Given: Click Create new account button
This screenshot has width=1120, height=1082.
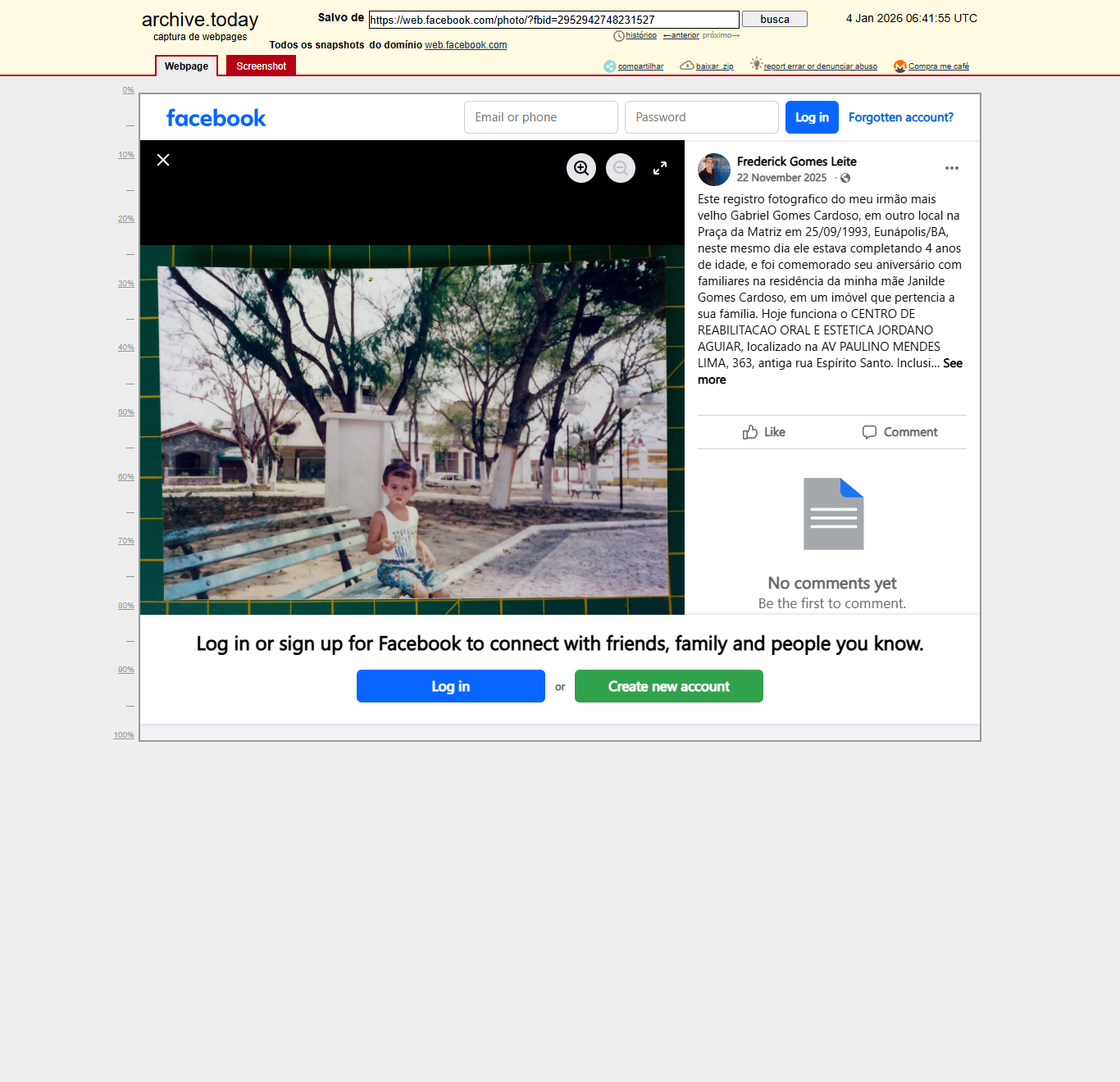Looking at the screenshot, I should (x=669, y=686).
